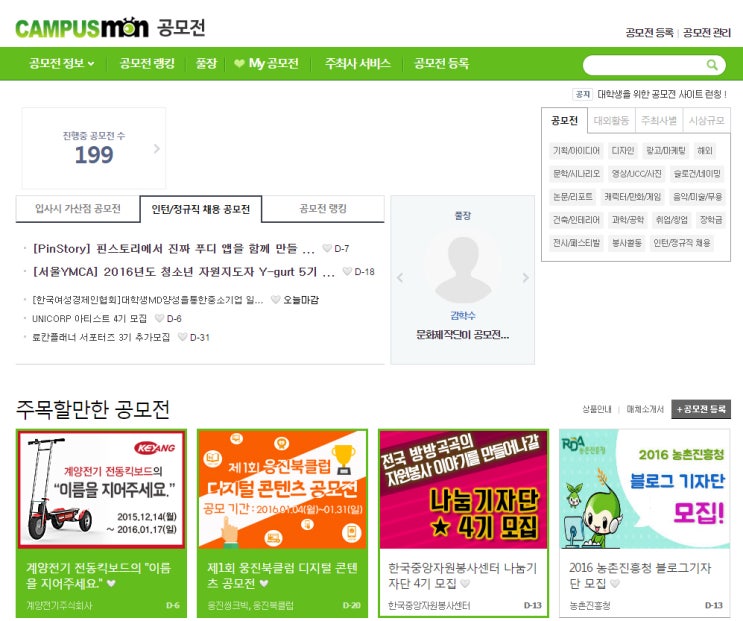743x621 pixels.
Task: Toggle heart on UNICORP 아티스트 row
Action: [x=159, y=318]
